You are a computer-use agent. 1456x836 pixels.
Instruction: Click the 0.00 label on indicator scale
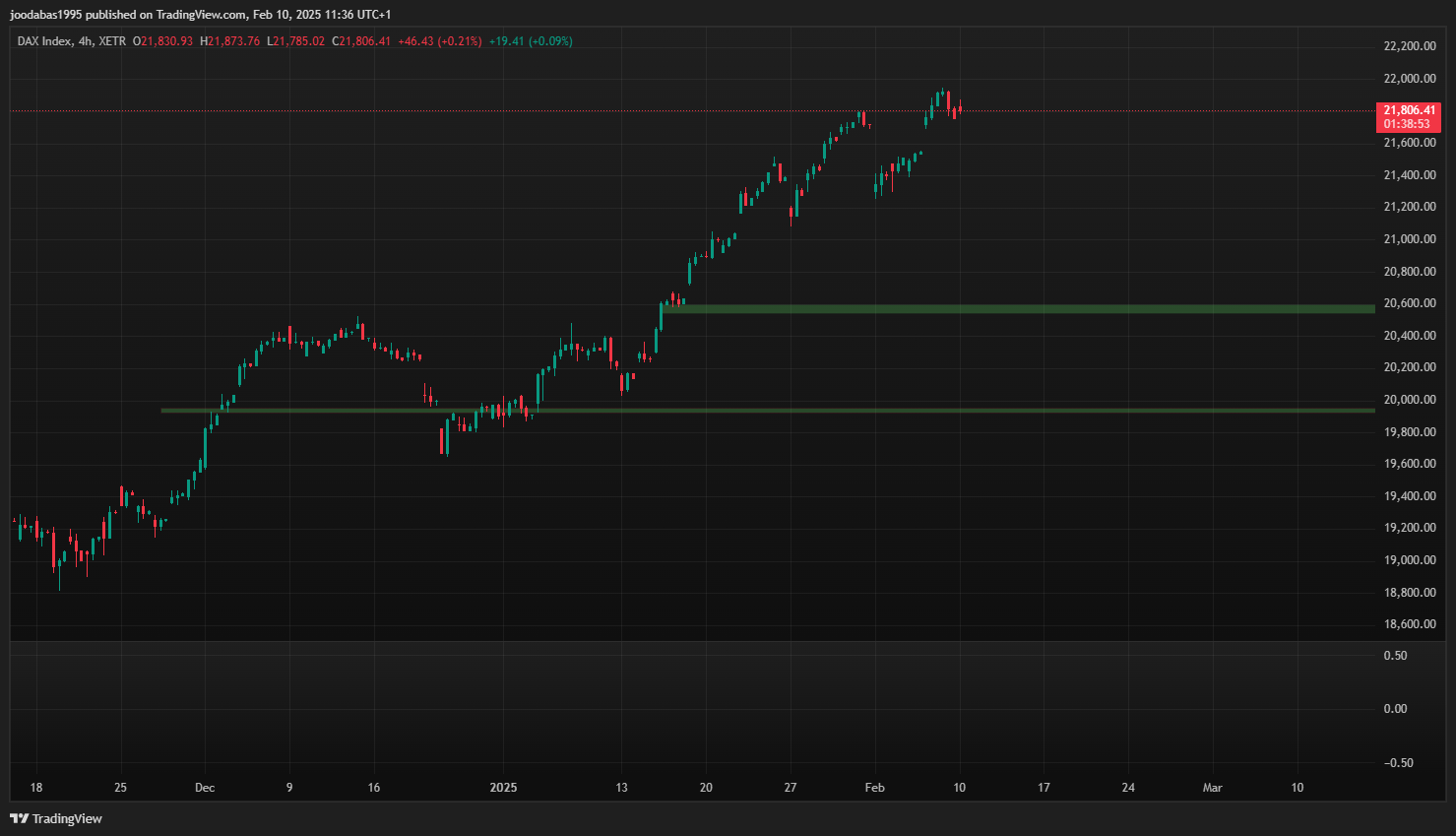click(1395, 709)
